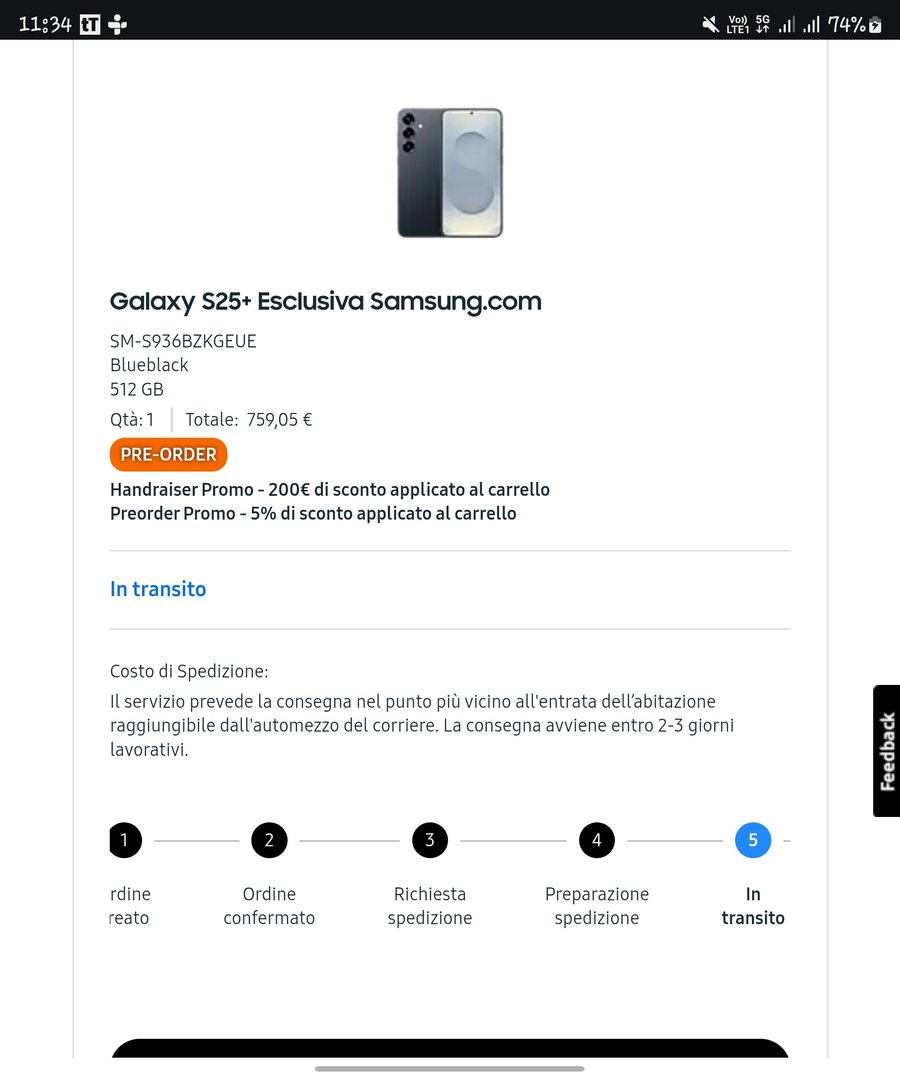The height and width of the screenshot is (1080, 900).
Task: Click the PRE-ORDER badge
Action: pyautogui.click(x=169, y=455)
